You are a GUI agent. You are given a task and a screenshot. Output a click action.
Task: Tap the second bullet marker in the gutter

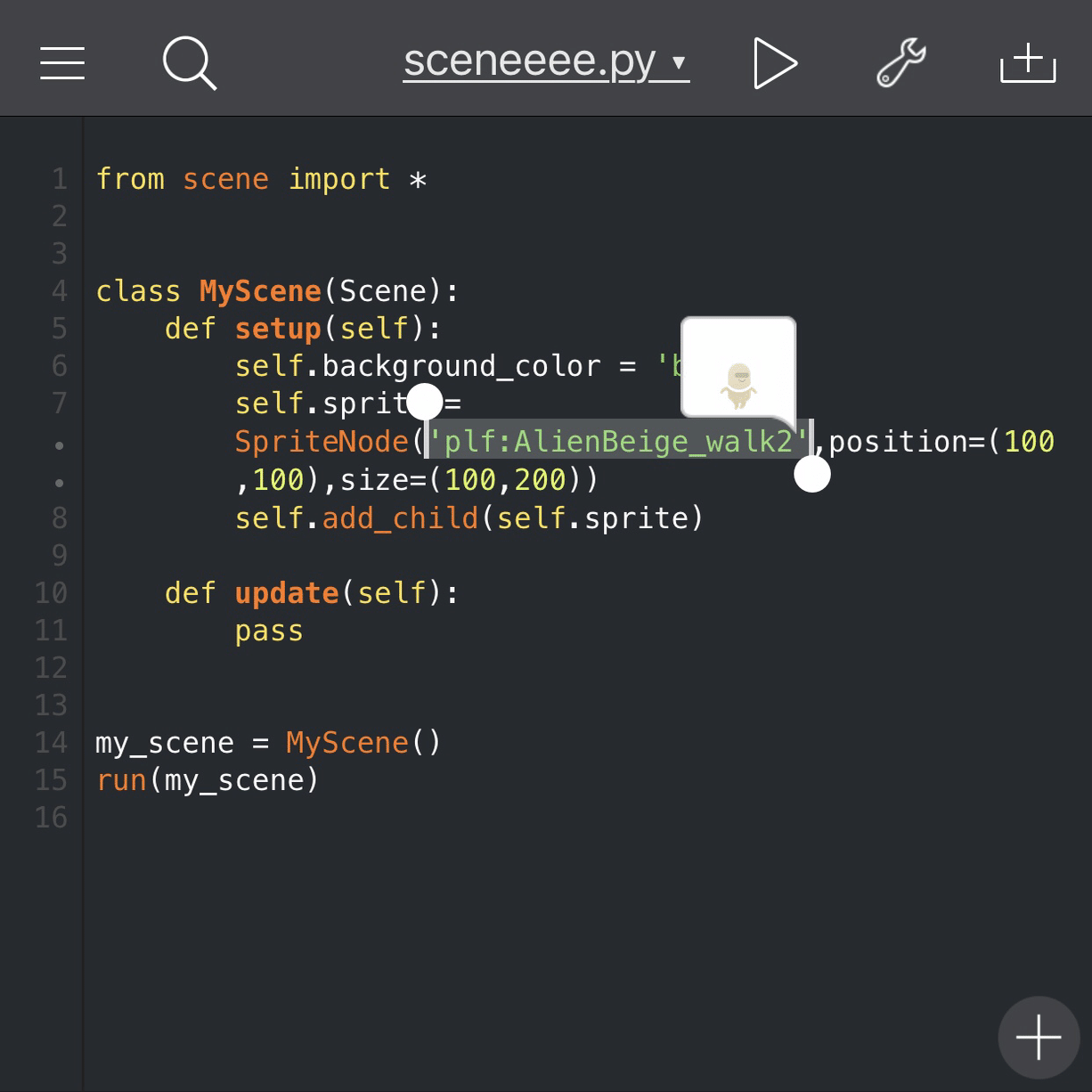tap(58, 481)
